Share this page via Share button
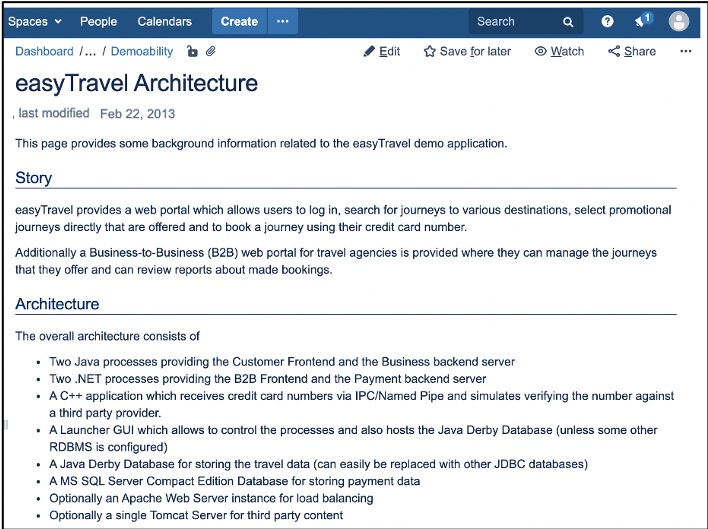Viewport: 708px width, 529px height. click(x=632, y=51)
